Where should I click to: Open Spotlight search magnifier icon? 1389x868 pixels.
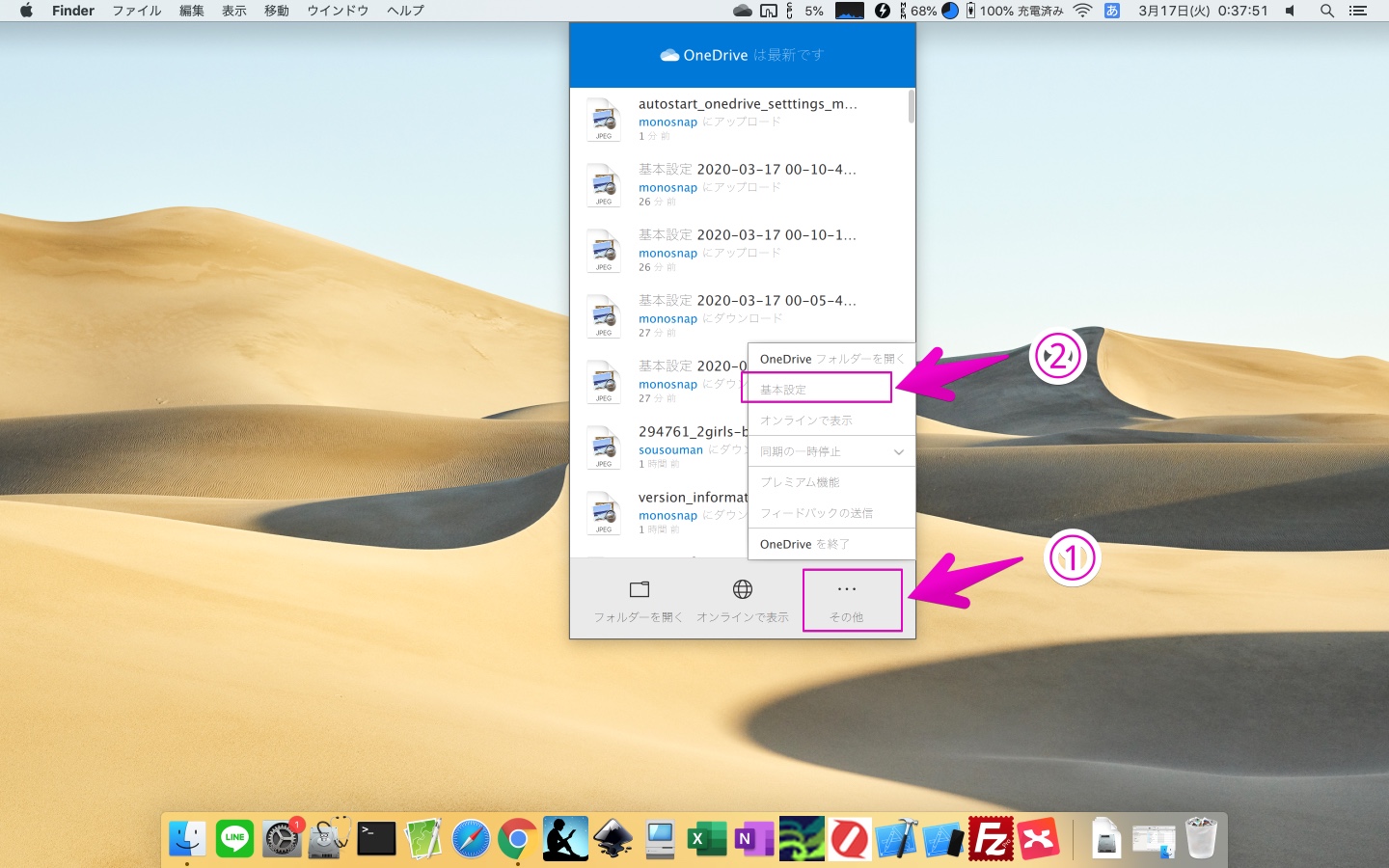tap(1327, 11)
